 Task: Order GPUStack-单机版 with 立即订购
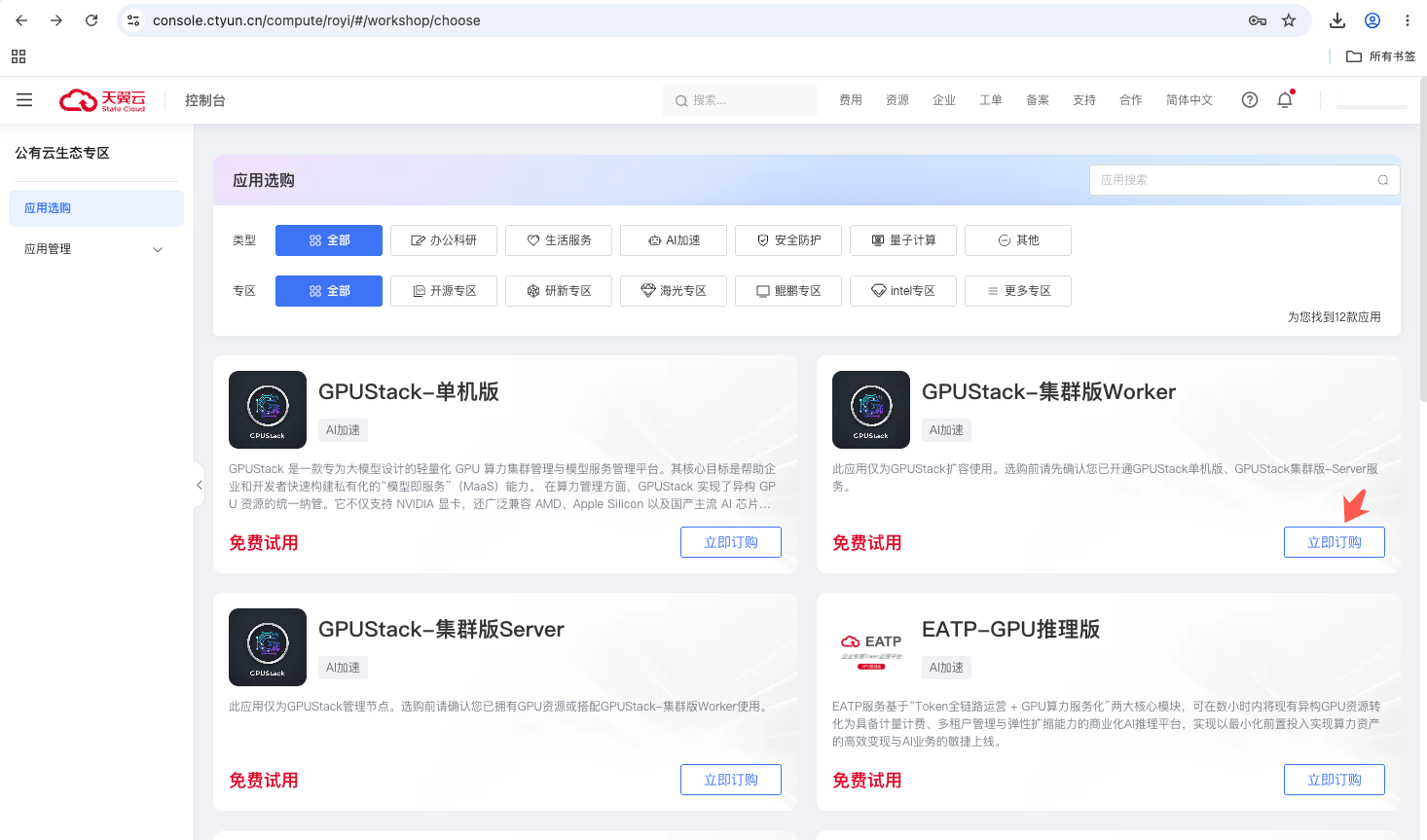tap(731, 542)
